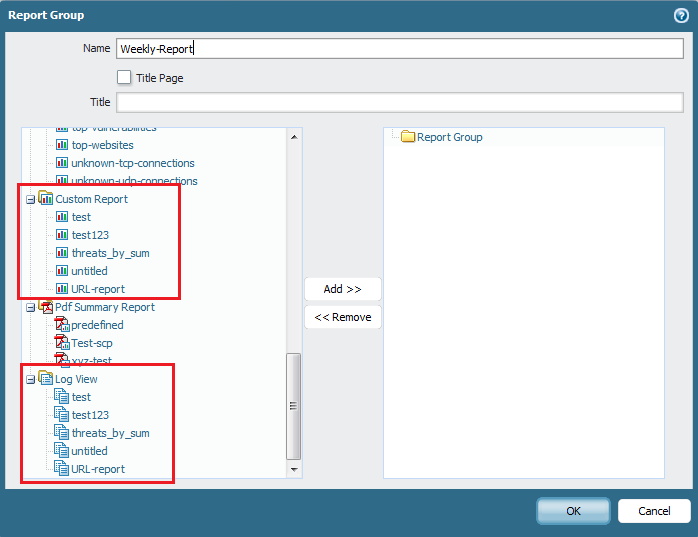698x537 pixels.
Task: Click log icon beside Log View test123
Action: pos(61,414)
